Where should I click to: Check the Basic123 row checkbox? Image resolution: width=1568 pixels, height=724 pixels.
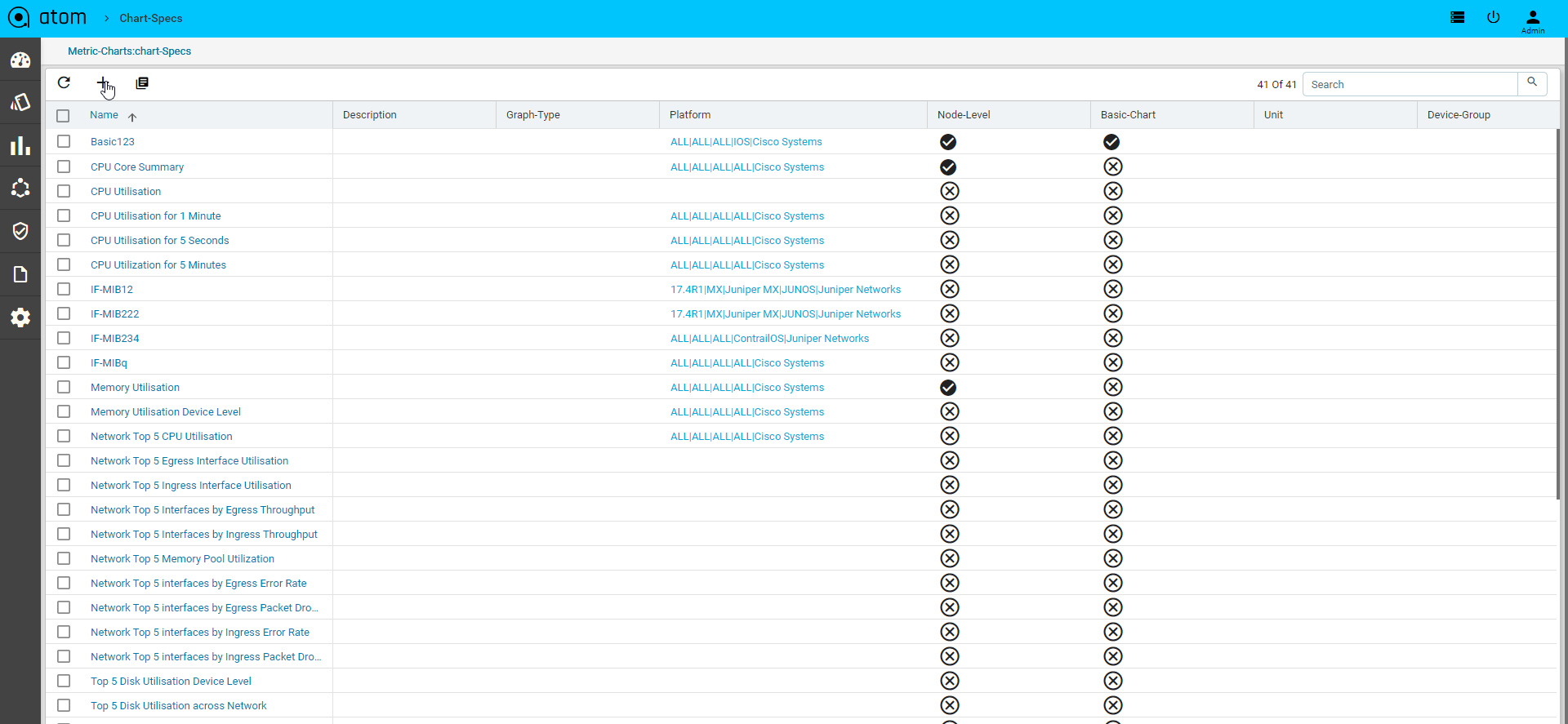(x=64, y=141)
